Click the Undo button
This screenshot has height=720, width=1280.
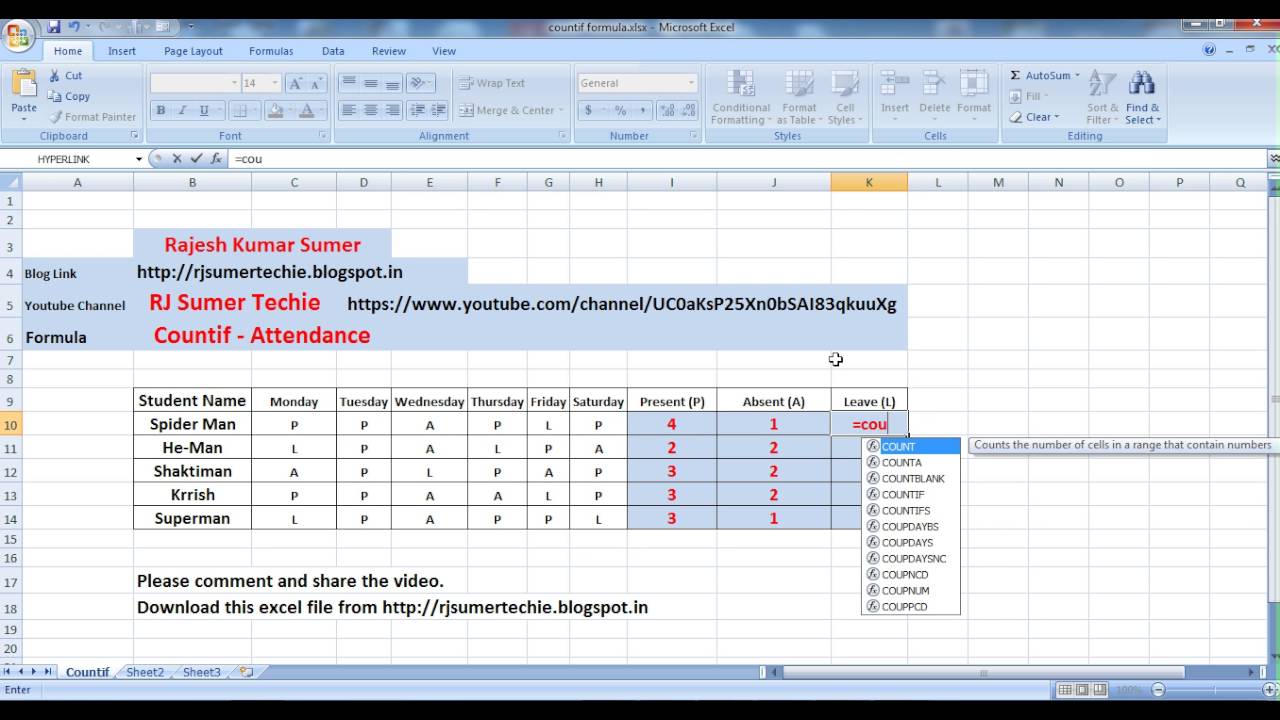pyautogui.click(x=73, y=27)
